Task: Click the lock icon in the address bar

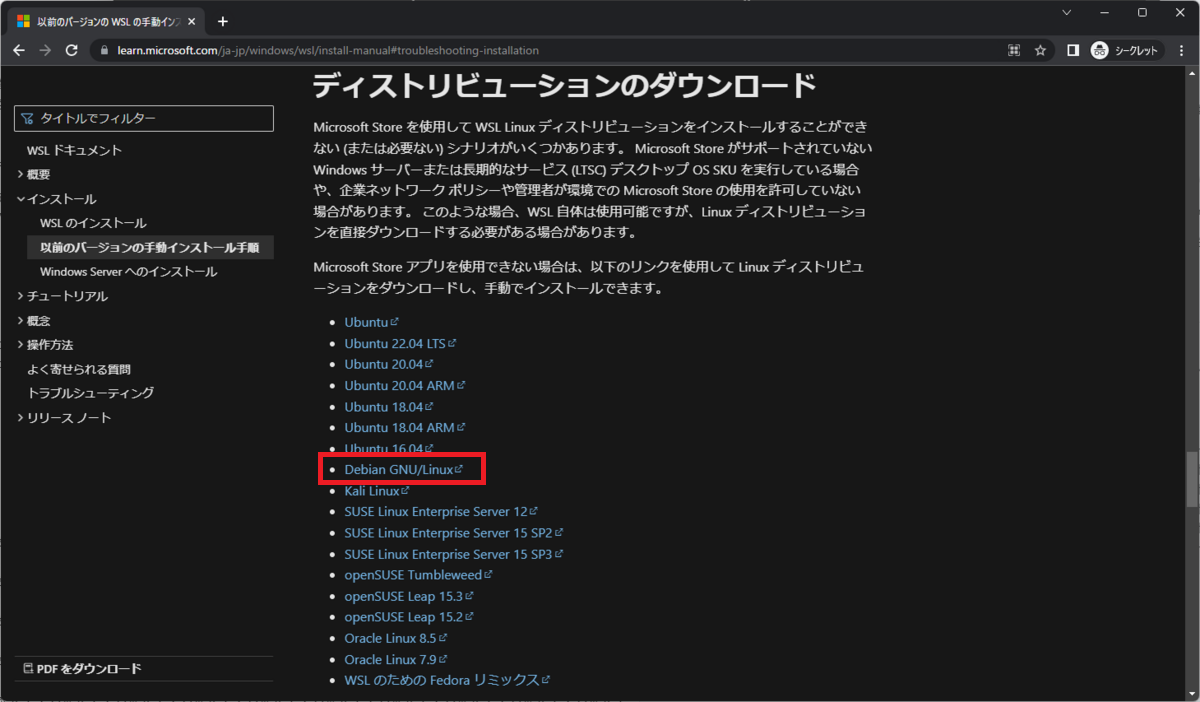Action: pos(106,50)
